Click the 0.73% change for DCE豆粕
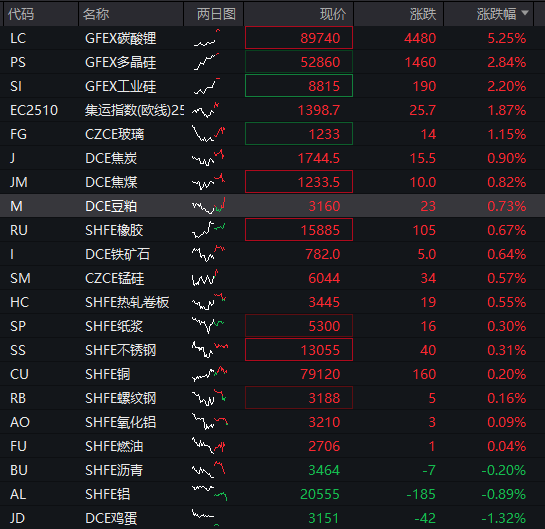 tap(506, 206)
